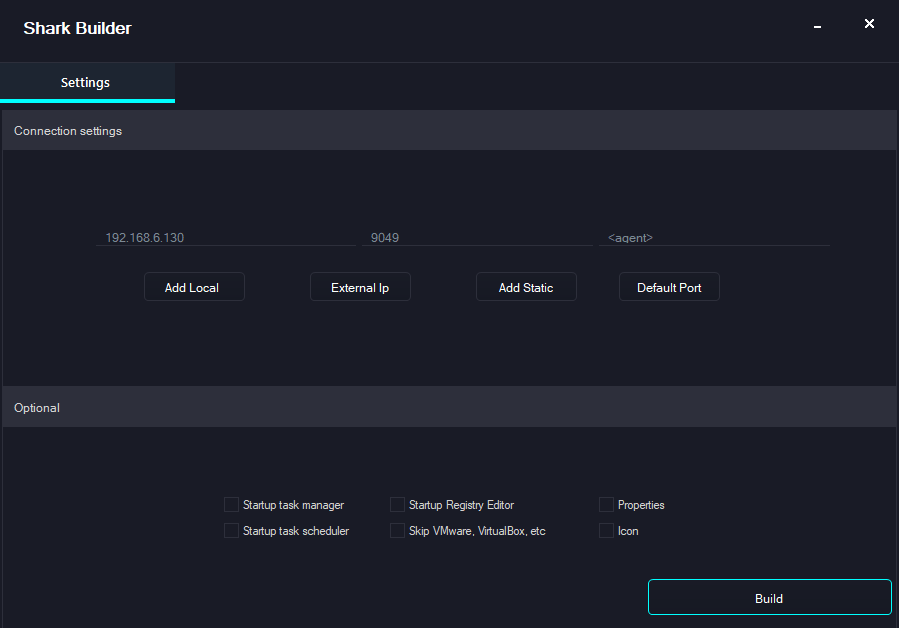Click the External Ip button
The height and width of the screenshot is (628, 899).
[360, 287]
